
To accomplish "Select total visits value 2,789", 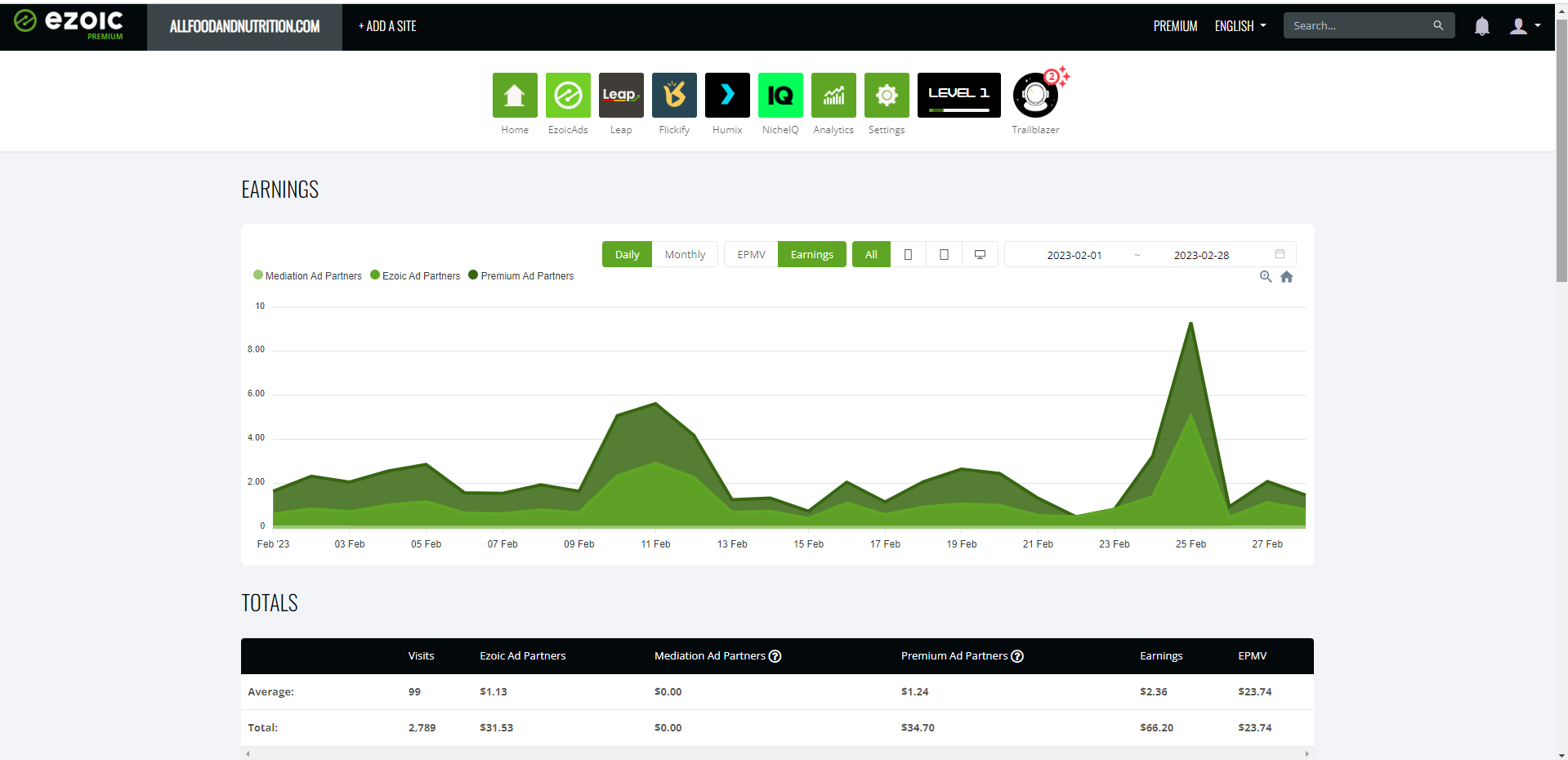I will tap(422, 727).
